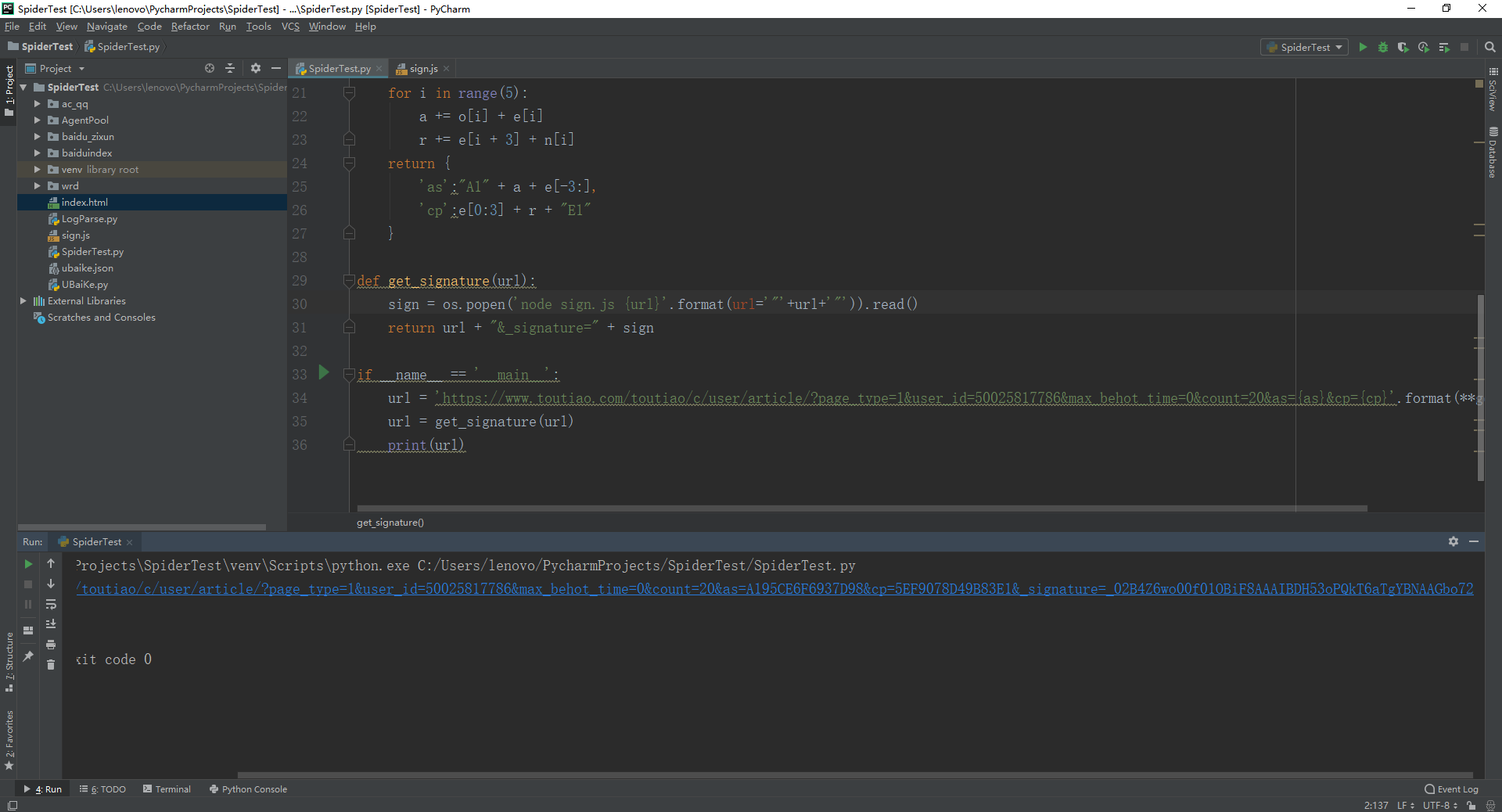Open the 6: TODO tool window
The image size is (1502, 812).
102,789
